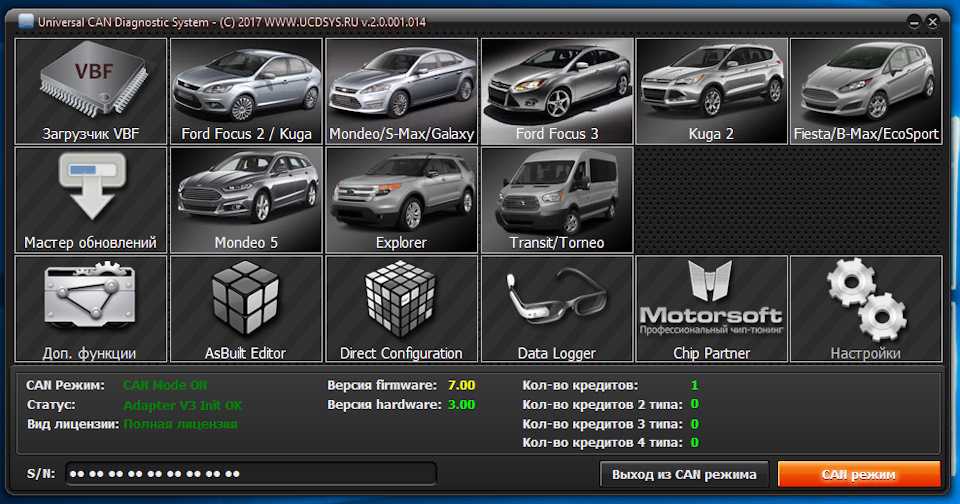The height and width of the screenshot is (504, 960).
Task: Minimize the UCDS window
Action: point(914,23)
